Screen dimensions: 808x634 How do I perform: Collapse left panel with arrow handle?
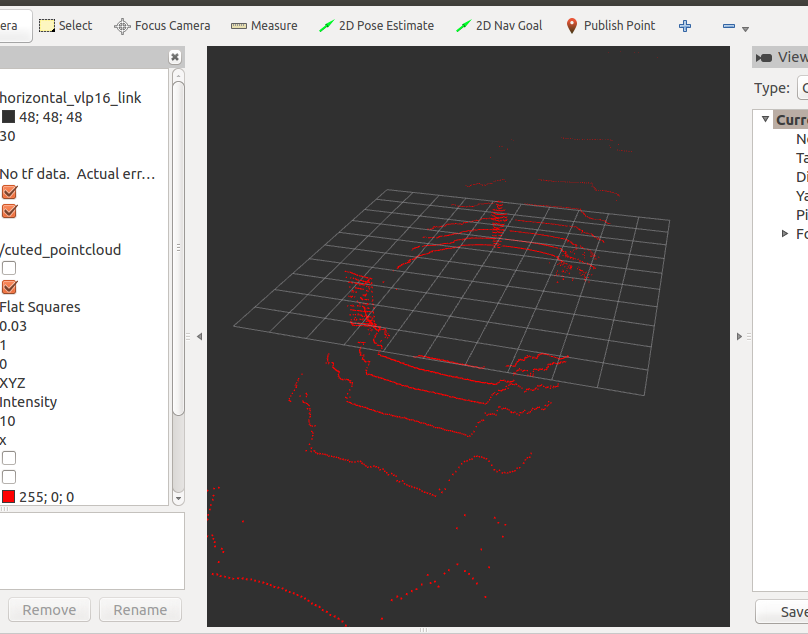pos(199,337)
